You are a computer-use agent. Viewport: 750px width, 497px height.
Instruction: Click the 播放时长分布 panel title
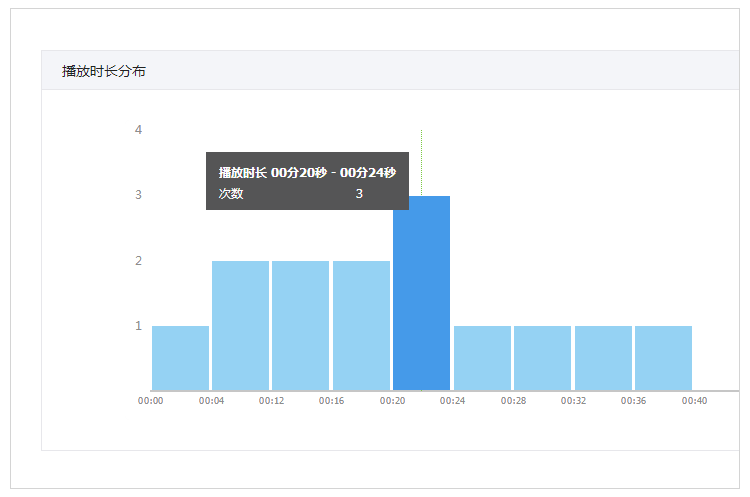[x=104, y=71]
